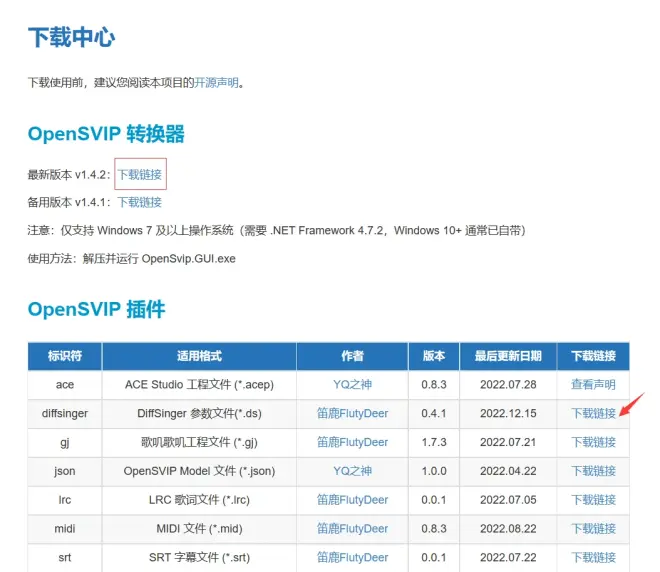This screenshot has width=660, height=572.
Task: Select the 'lrc' identifier cell
Action: pyautogui.click(x=65, y=500)
